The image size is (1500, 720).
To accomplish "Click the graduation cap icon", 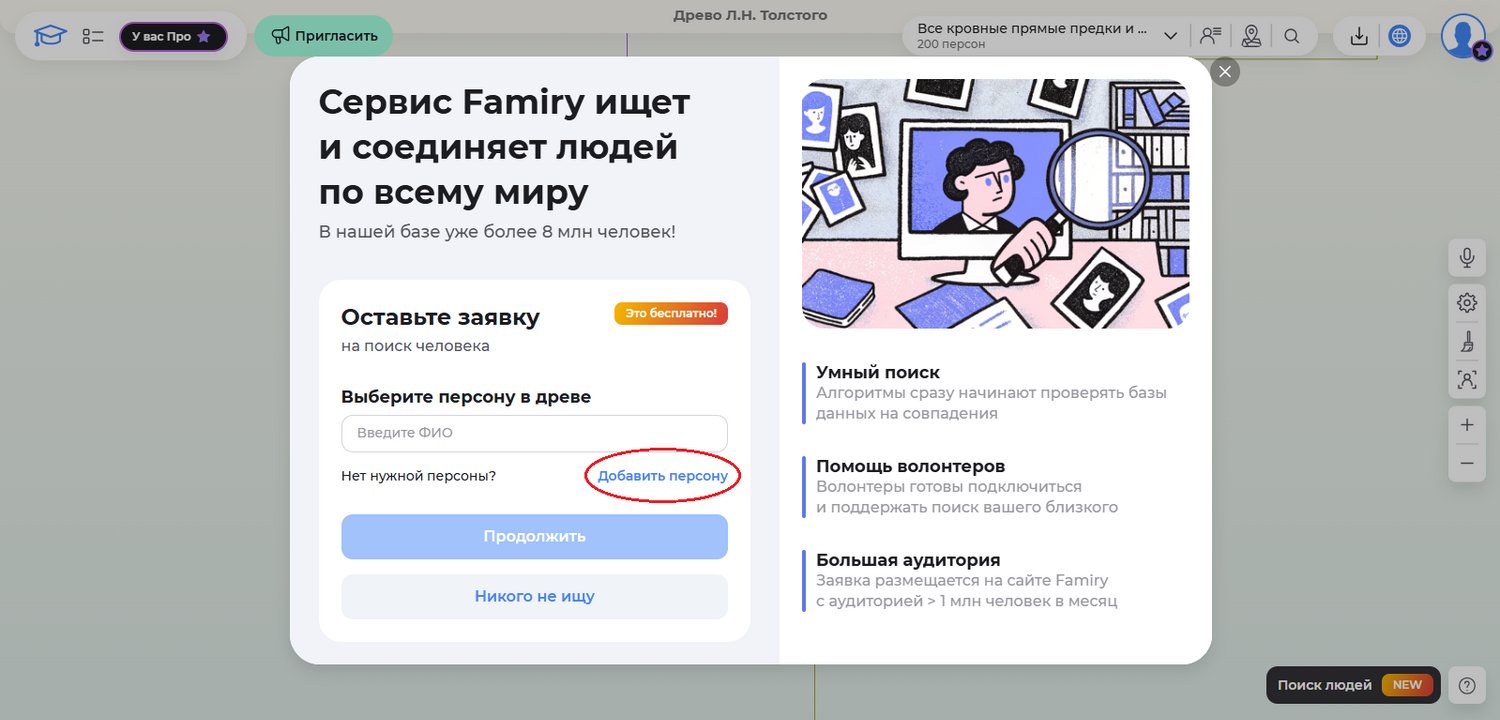I will pos(50,36).
